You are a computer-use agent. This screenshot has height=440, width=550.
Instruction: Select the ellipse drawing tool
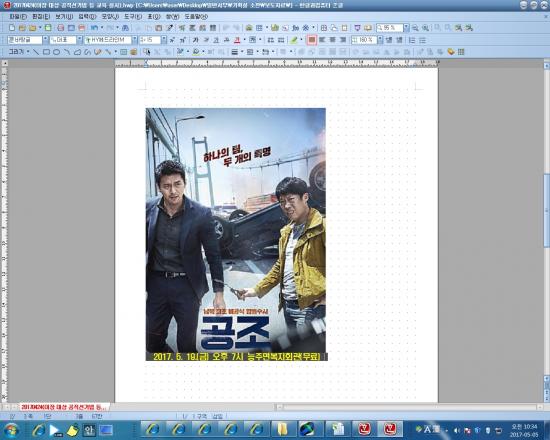tap(56, 52)
